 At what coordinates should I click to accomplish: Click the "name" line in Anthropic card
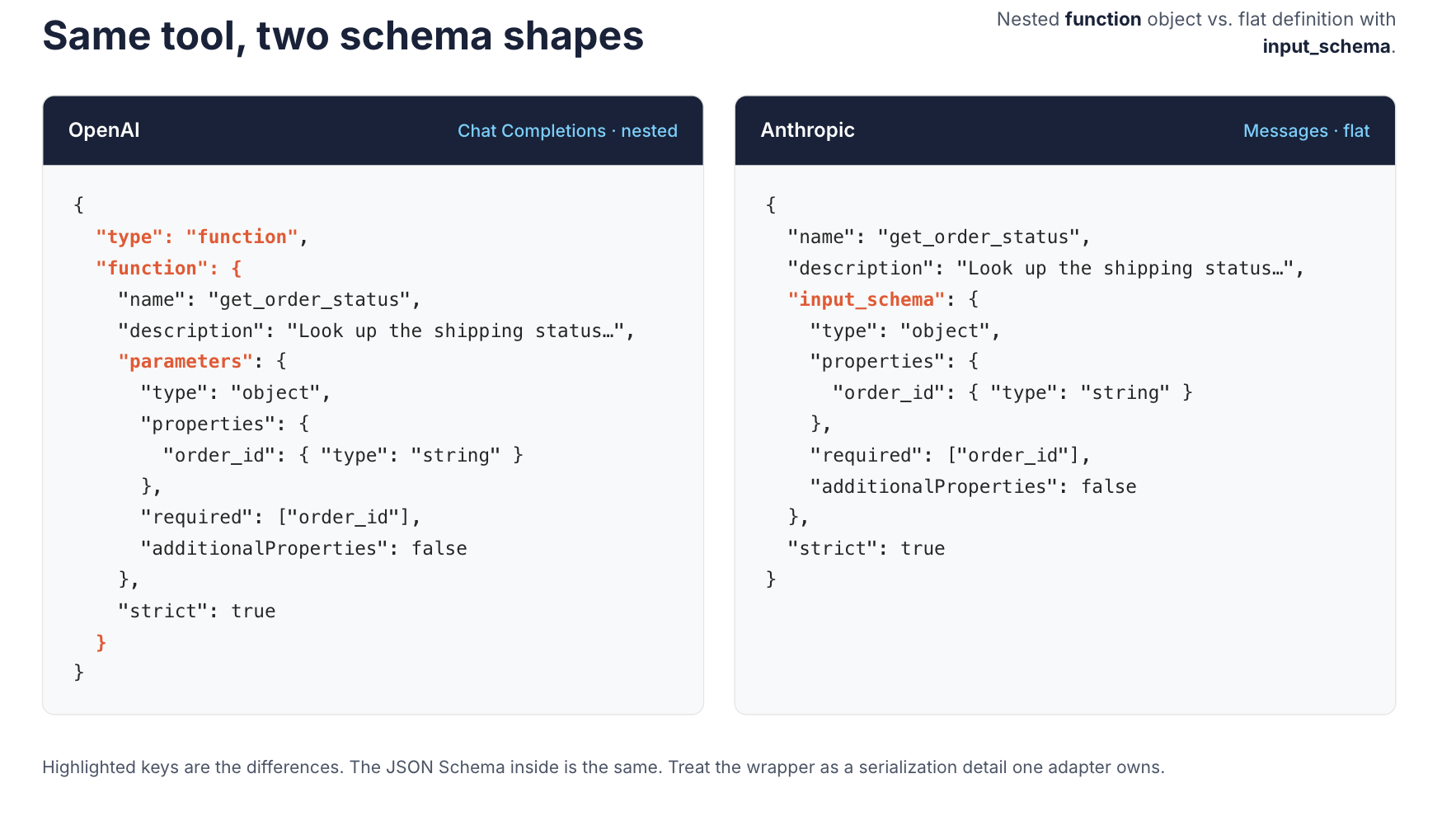[939, 237]
